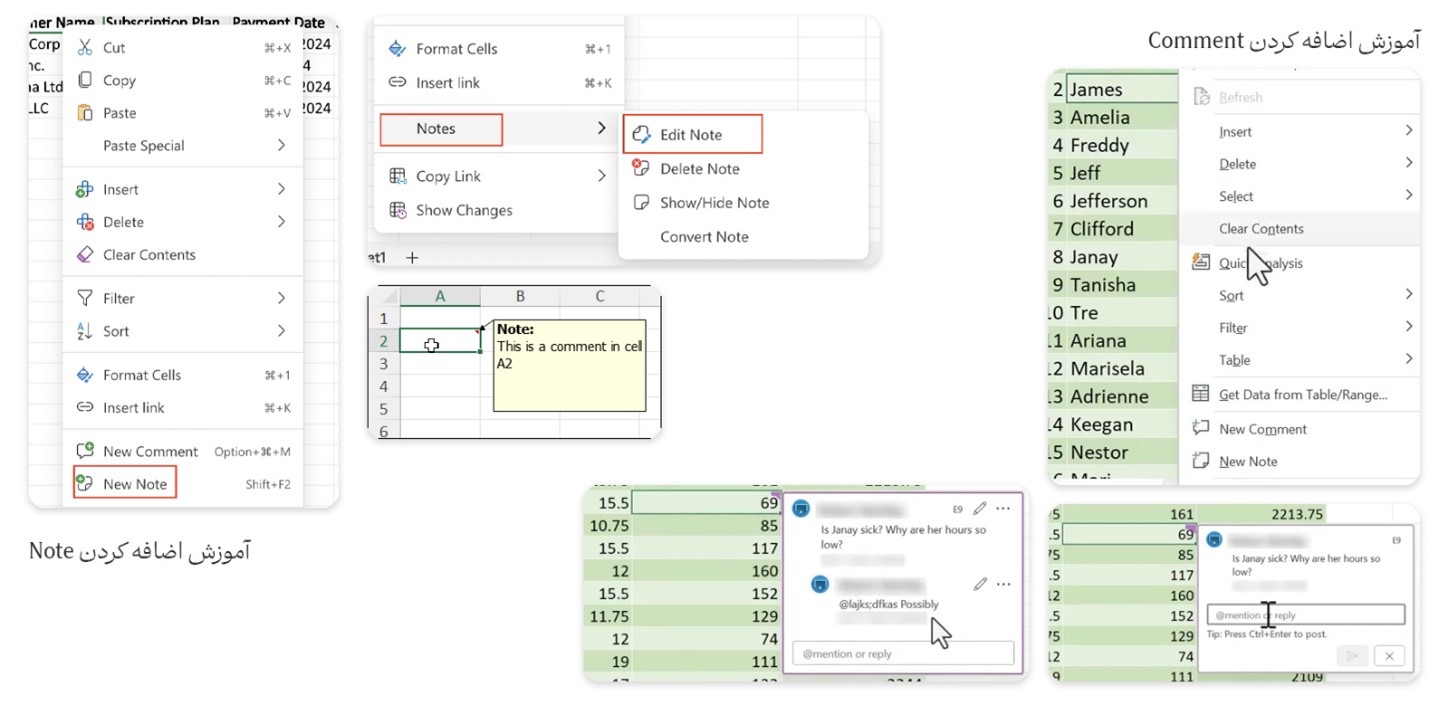Click the cancel X button in comment box
The width and height of the screenshot is (1448, 724).
pyautogui.click(x=1387, y=656)
